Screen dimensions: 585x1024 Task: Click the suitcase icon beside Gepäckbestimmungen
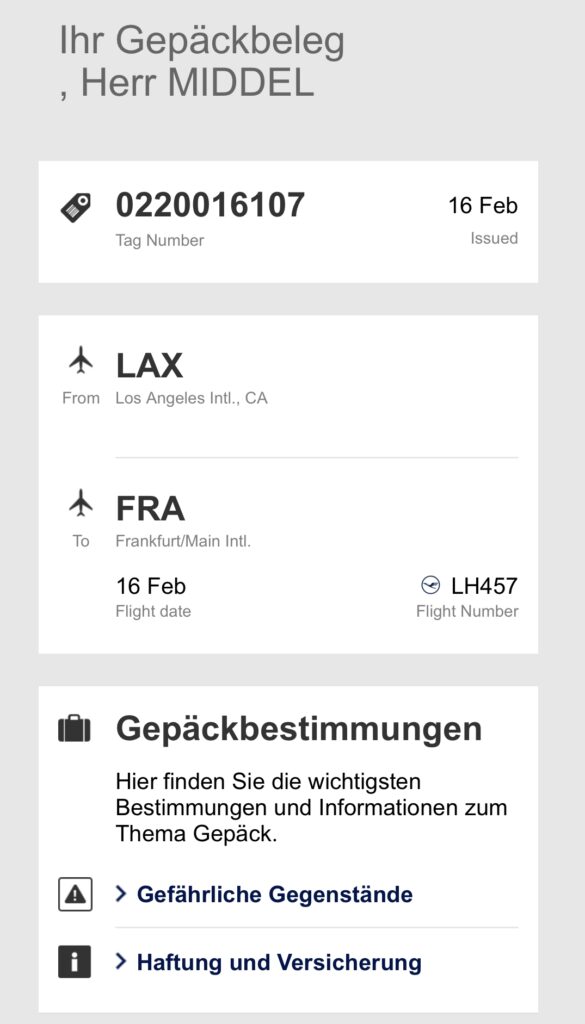point(75,729)
